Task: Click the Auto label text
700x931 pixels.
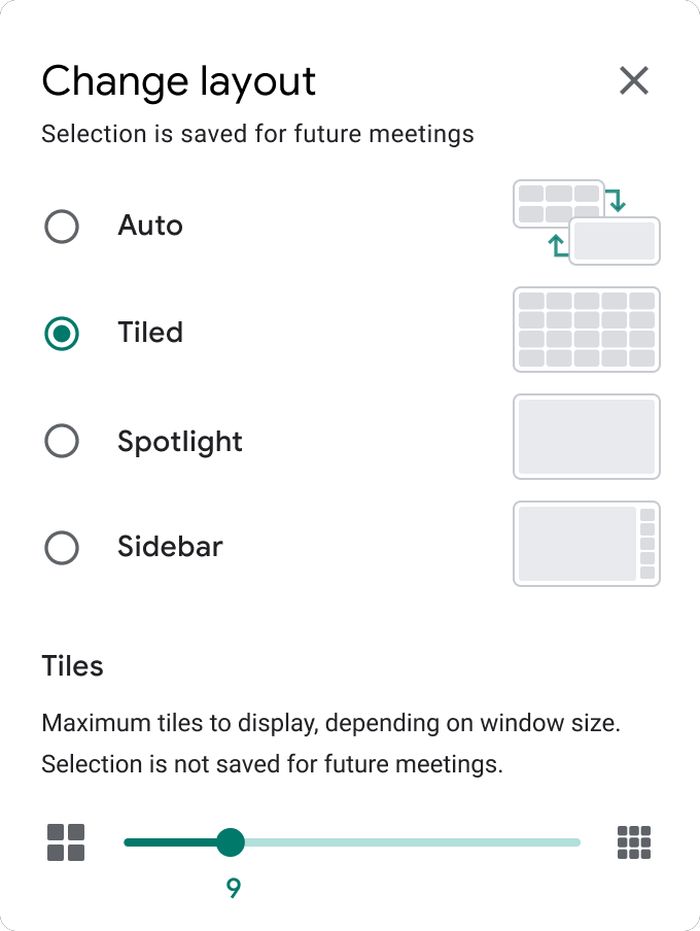Action: point(150,226)
